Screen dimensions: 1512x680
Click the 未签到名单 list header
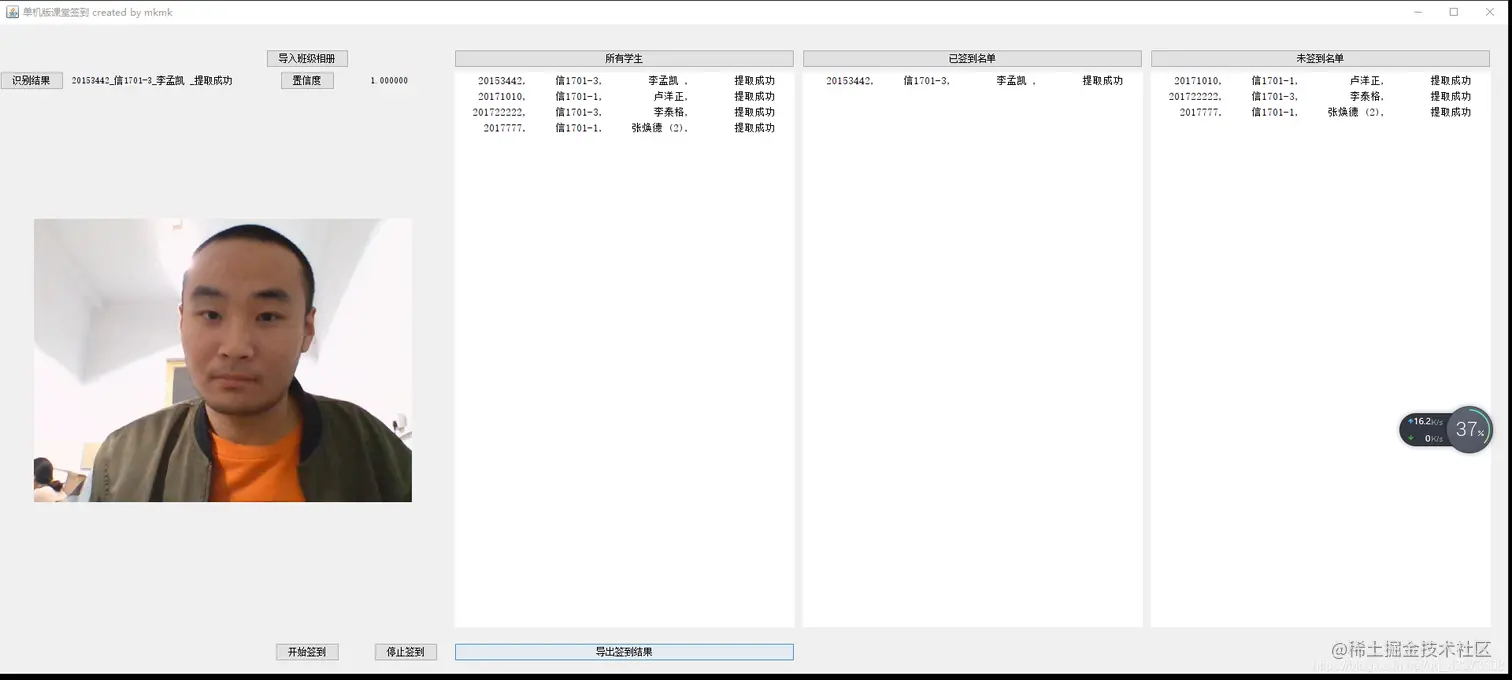[x=1320, y=59]
